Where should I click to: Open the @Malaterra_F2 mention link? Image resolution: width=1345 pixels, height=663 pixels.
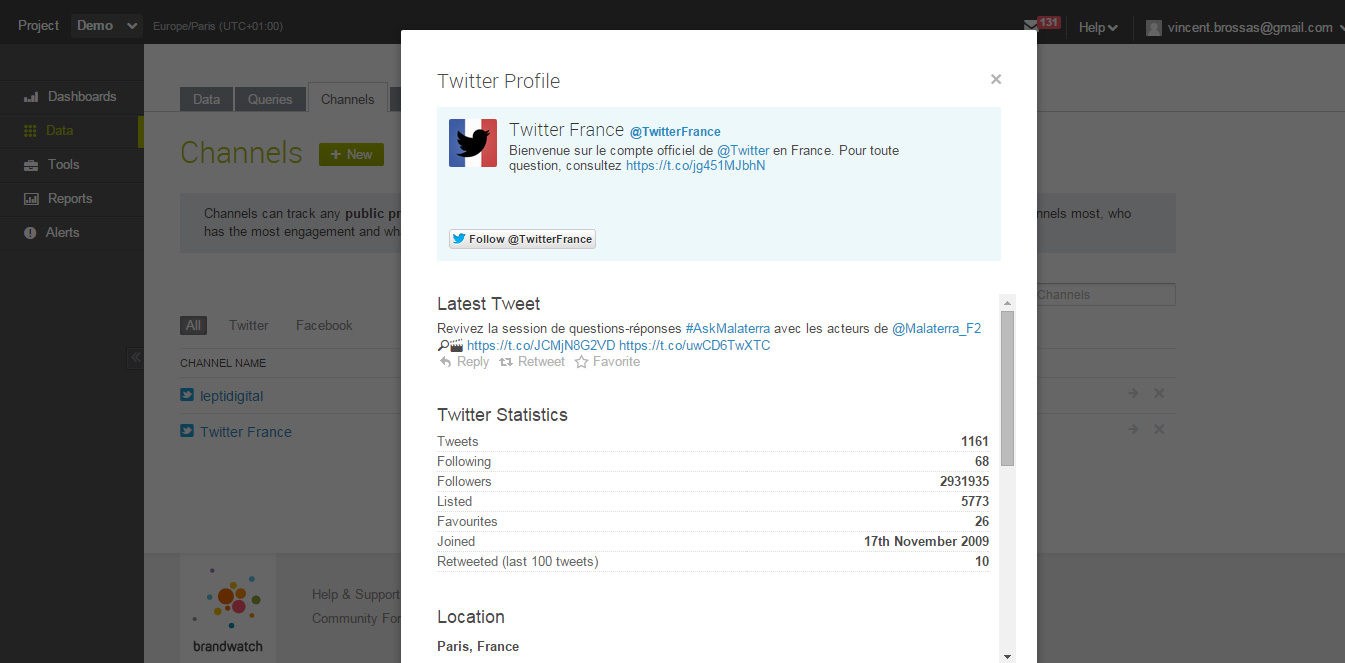click(936, 328)
